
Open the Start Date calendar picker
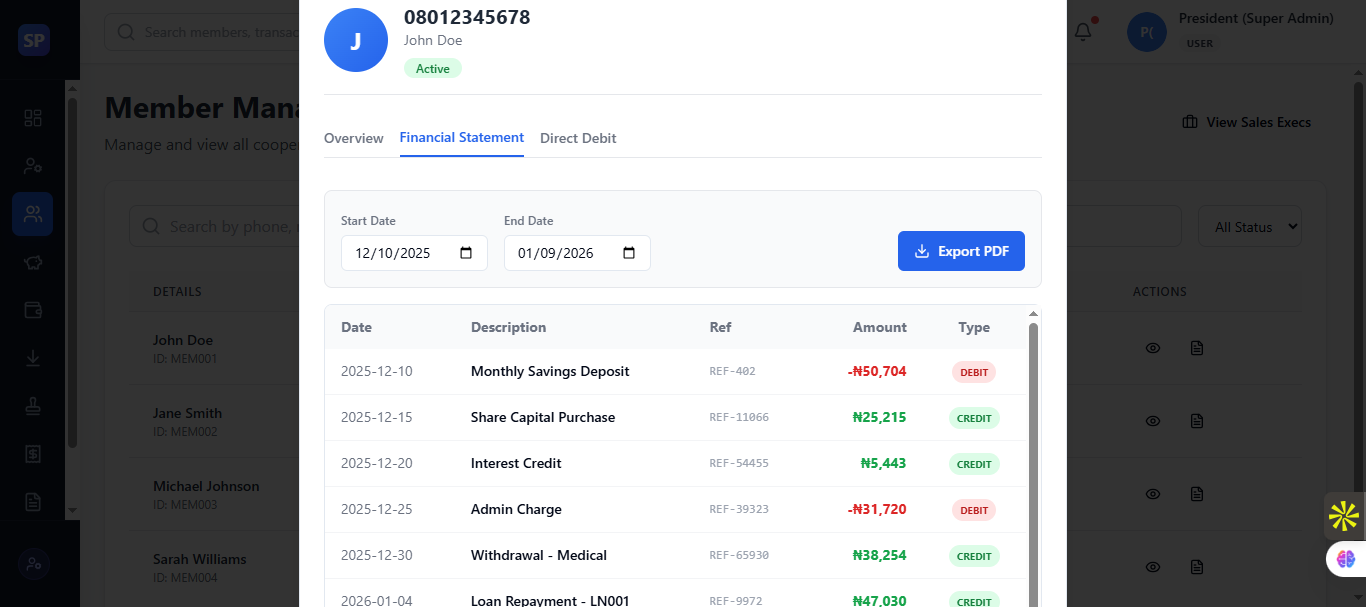tap(466, 253)
